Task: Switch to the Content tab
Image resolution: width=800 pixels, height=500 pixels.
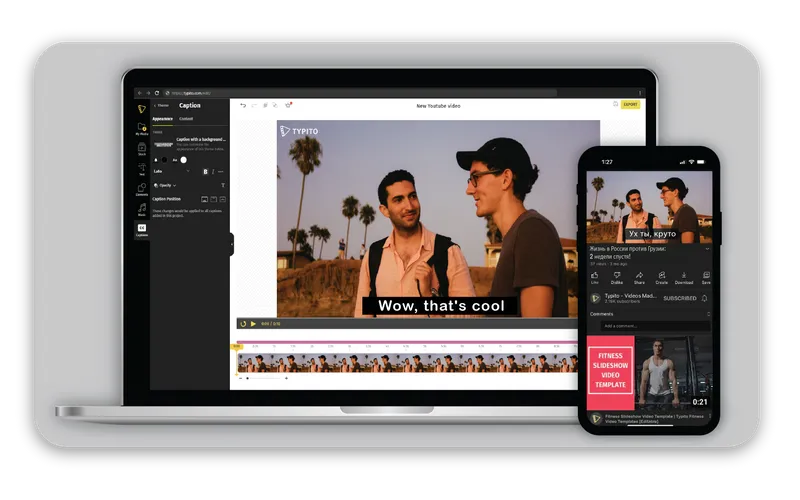Action: point(186,119)
